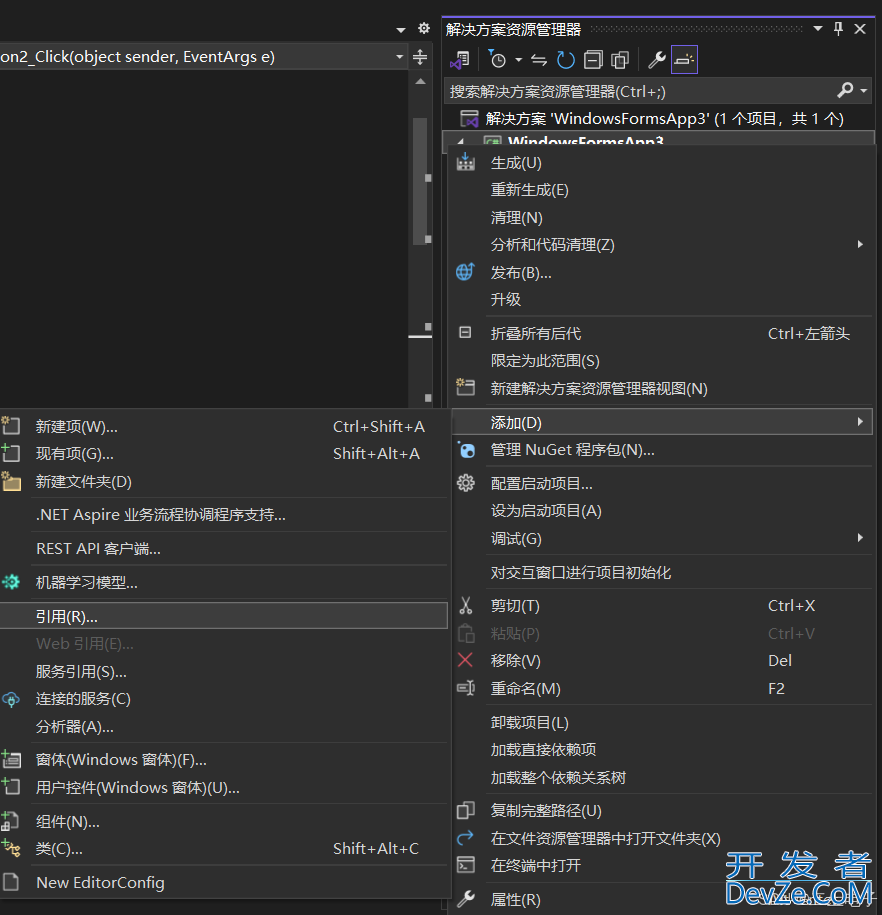Screen dimensions: 882x915
Task: Click the 升级 upgrade menu item
Action: tap(662, 299)
